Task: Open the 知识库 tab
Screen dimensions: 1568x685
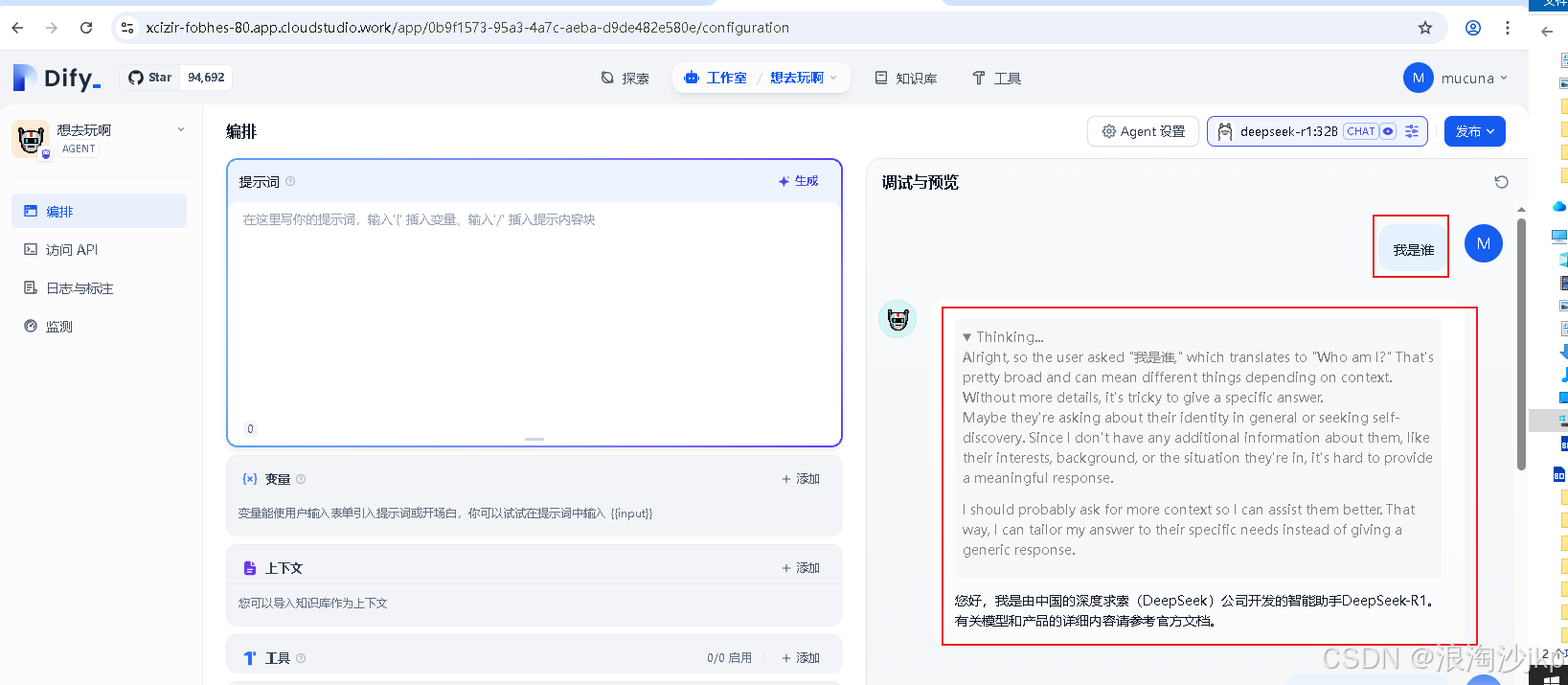Action: [x=906, y=79]
